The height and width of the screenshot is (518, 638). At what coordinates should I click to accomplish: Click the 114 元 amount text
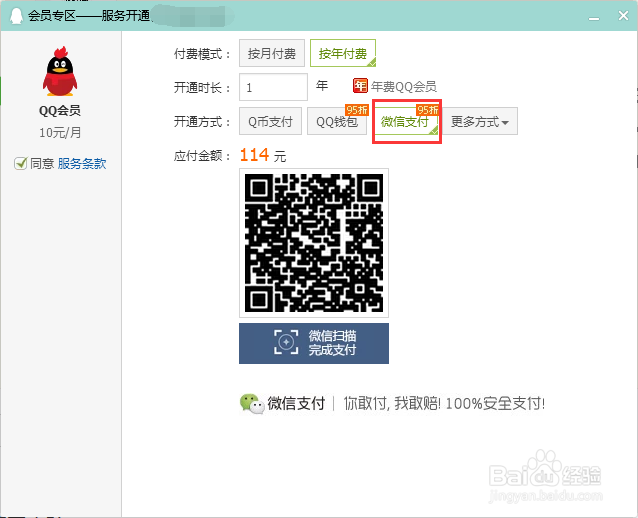pyautogui.click(x=263, y=155)
